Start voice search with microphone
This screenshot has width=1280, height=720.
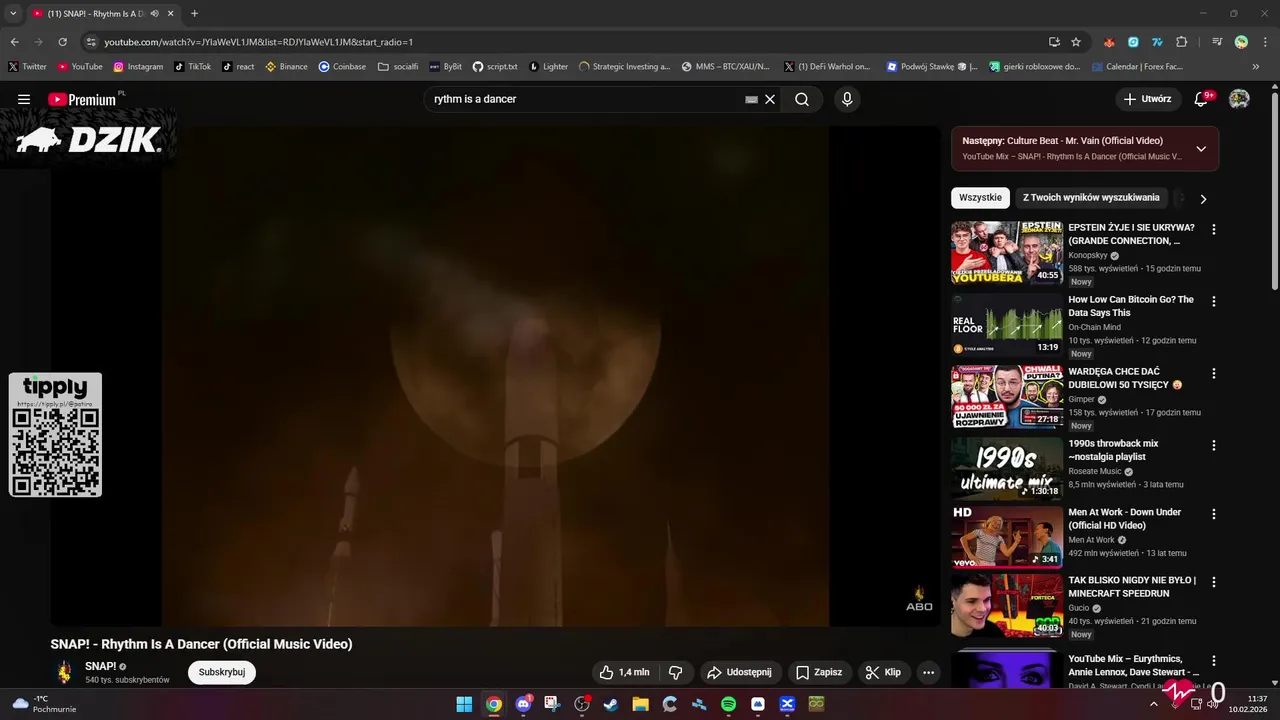(x=847, y=99)
